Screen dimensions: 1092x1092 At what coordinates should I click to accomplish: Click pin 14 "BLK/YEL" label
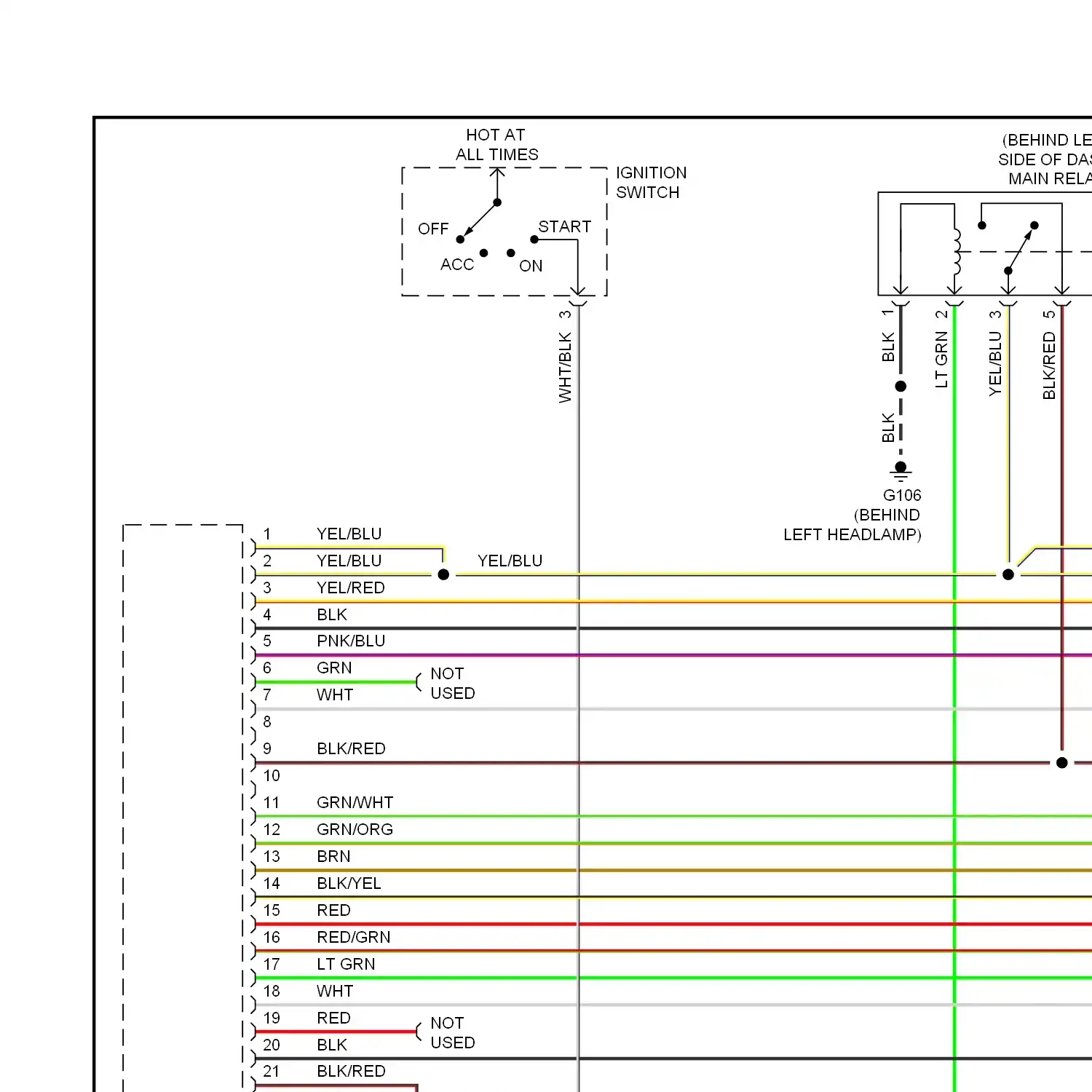click(x=349, y=884)
